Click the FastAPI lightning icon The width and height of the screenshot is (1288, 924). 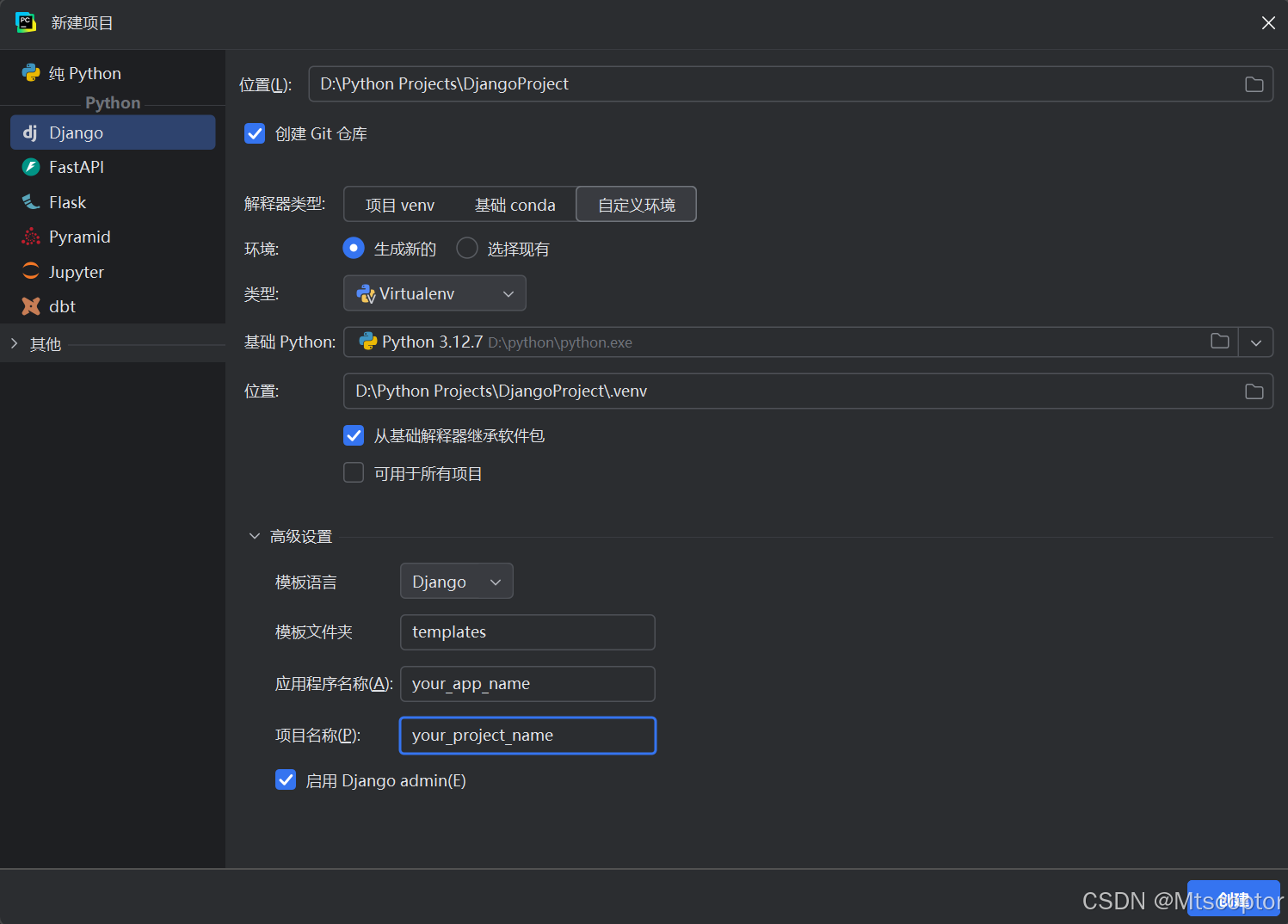pyautogui.click(x=31, y=167)
